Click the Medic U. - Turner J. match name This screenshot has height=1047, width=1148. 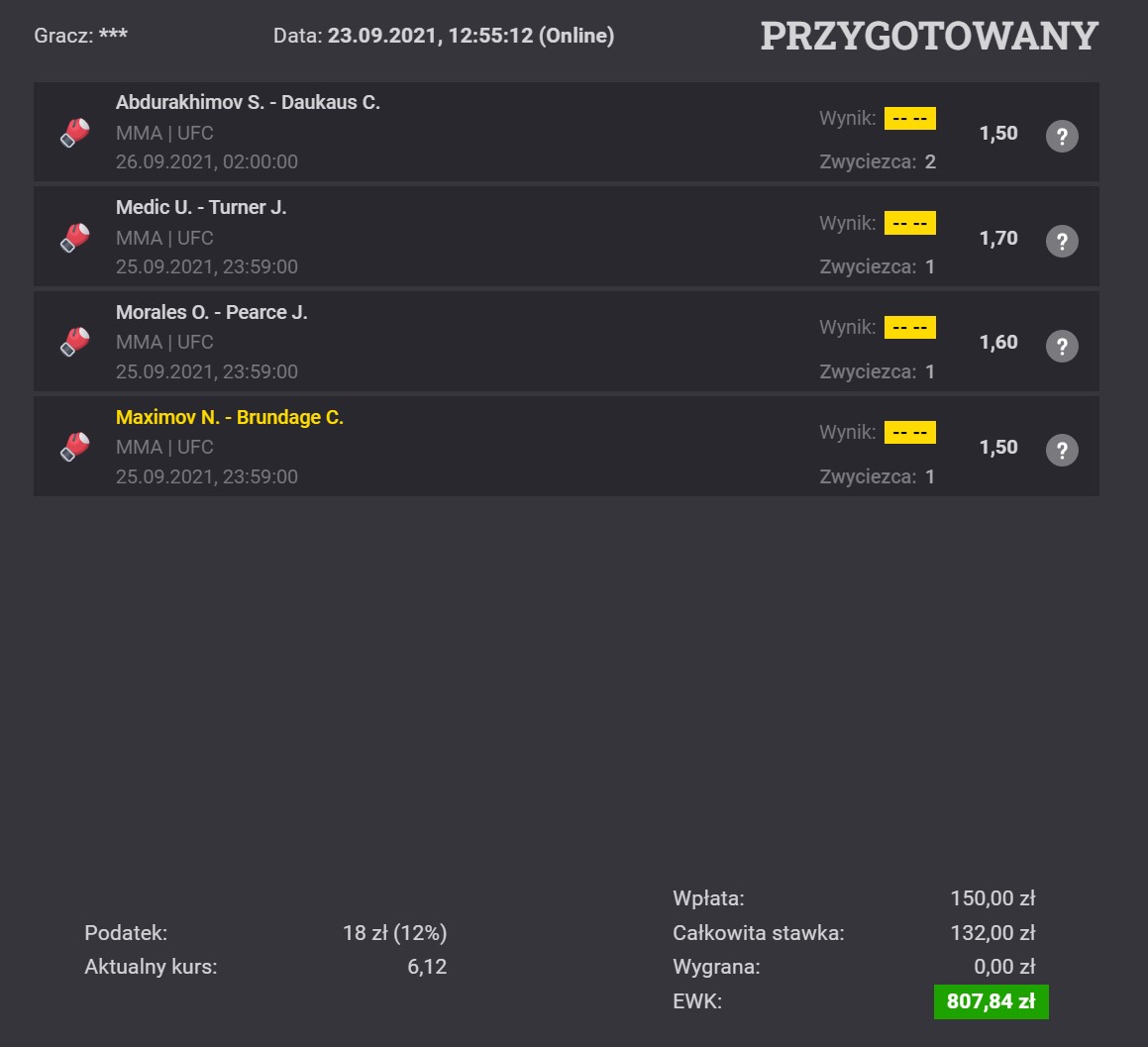pyautogui.click(x=201, y=207)
